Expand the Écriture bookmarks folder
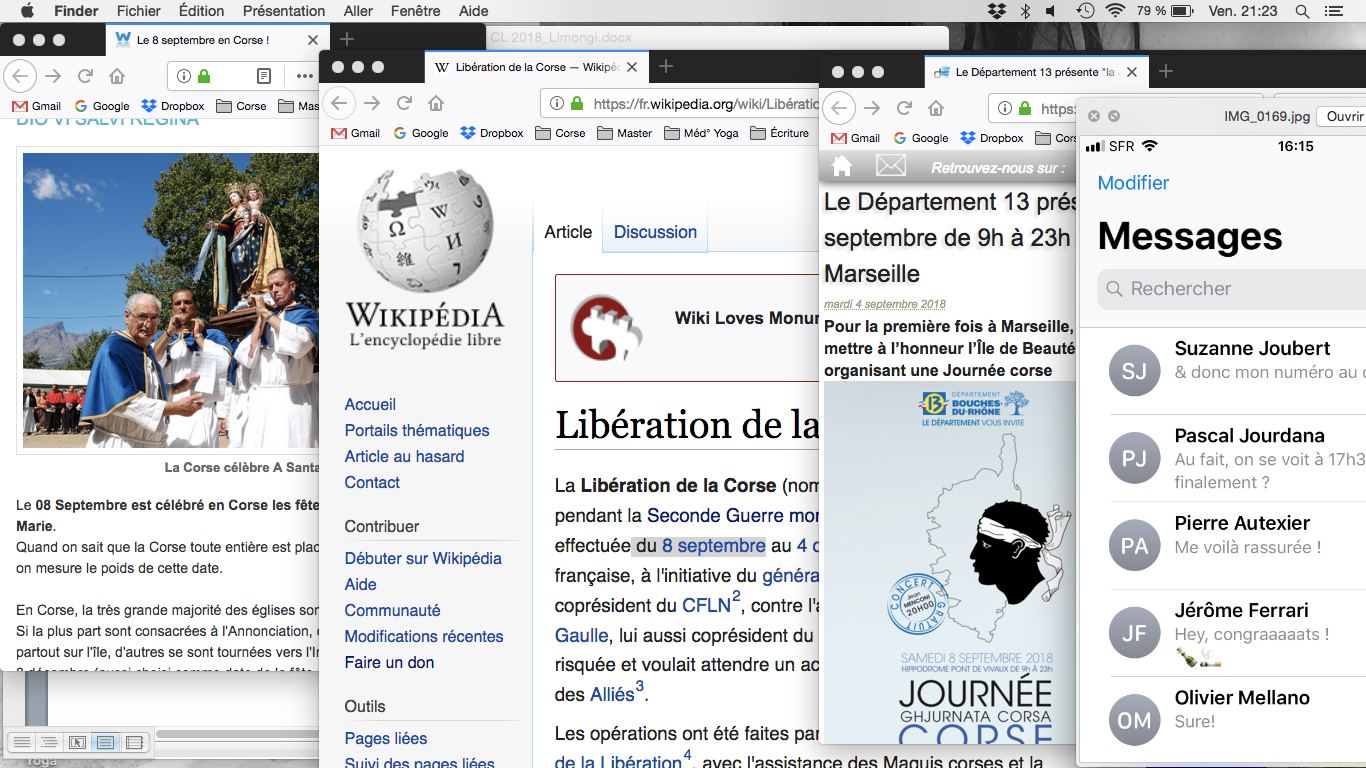Viewport: 1366px width, 768px height. point(778,133)
